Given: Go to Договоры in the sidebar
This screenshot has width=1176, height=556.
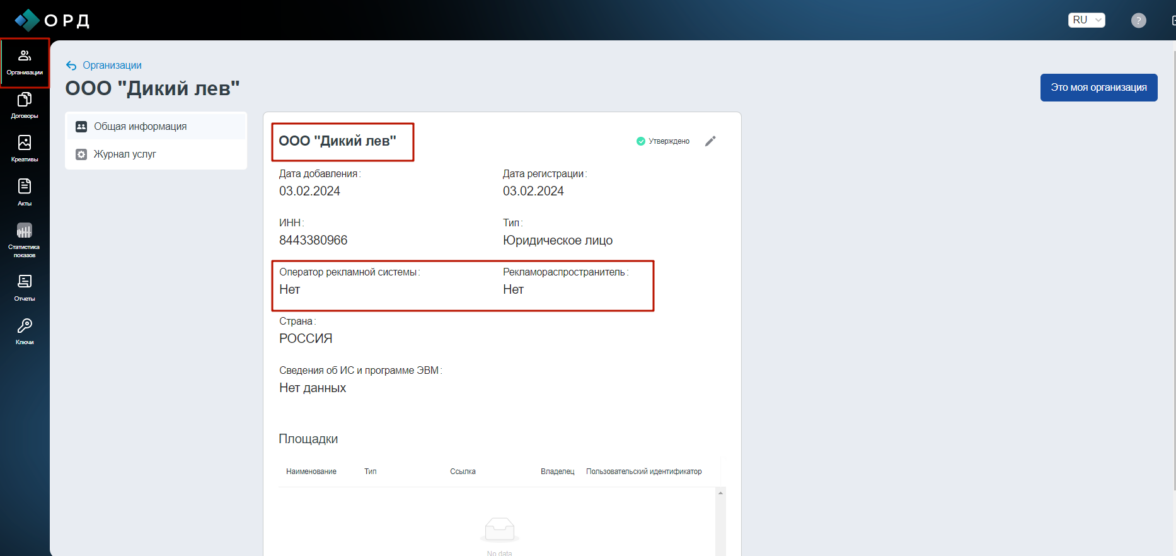Looking at the screenshot, I should tap(24, 105).
